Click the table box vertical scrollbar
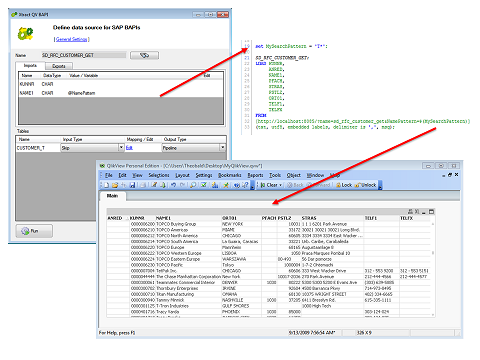The height and width of the screenshot is (360, 480). coord(433,269)
